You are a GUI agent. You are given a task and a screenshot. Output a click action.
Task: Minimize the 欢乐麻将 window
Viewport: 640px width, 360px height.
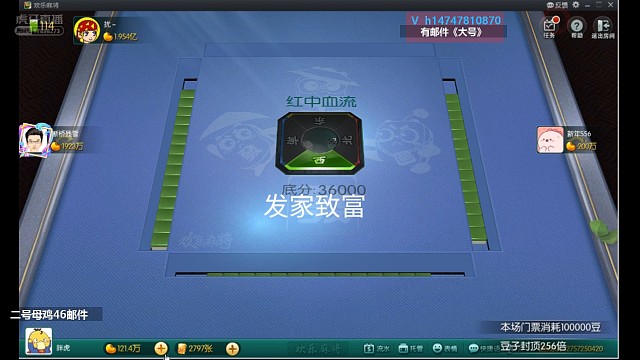click(x=587, y=5)
